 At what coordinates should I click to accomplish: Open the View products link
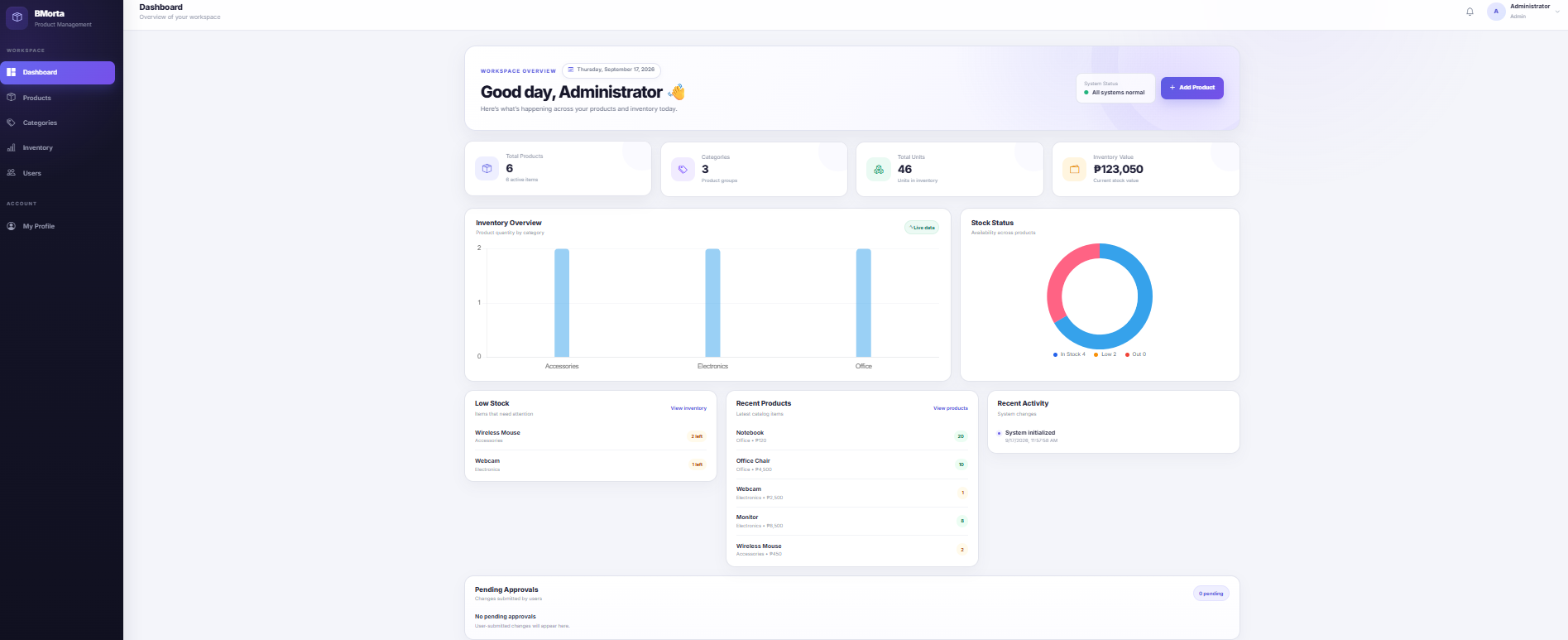(951, 408)
